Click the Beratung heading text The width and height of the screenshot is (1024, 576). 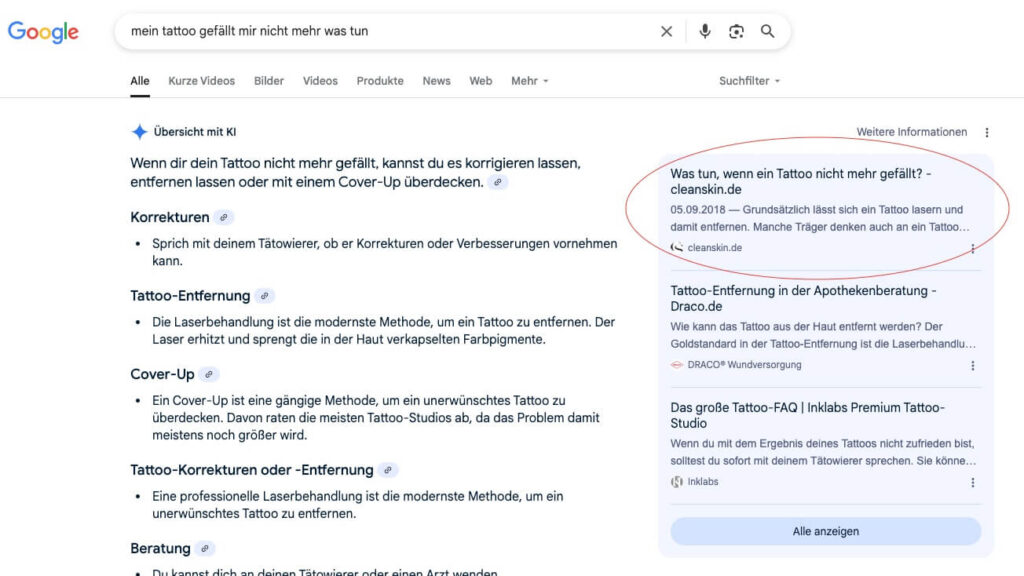160,549
